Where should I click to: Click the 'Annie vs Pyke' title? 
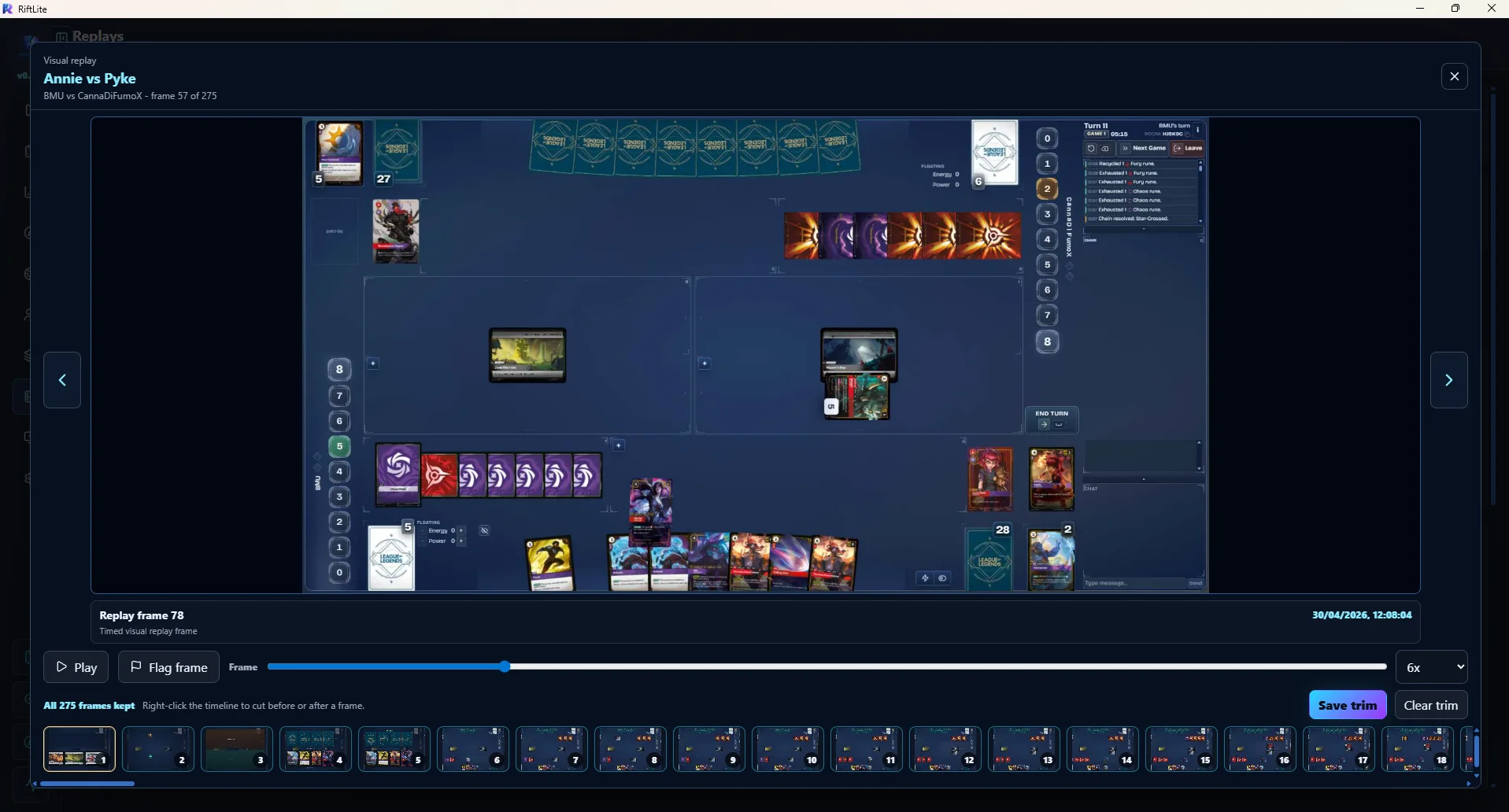[x=90, y=78]
